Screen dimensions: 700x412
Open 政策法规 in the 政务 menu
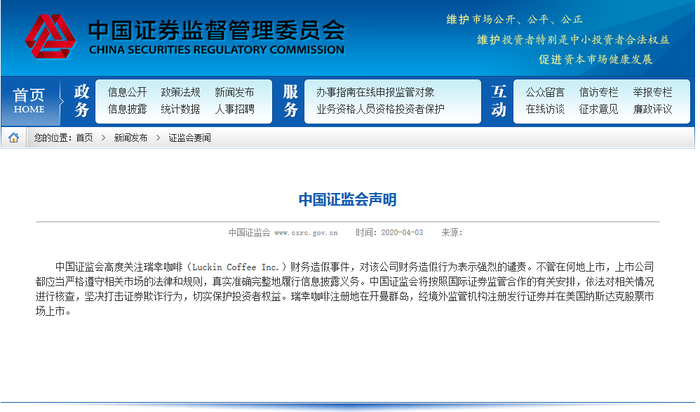click(181, 92)
